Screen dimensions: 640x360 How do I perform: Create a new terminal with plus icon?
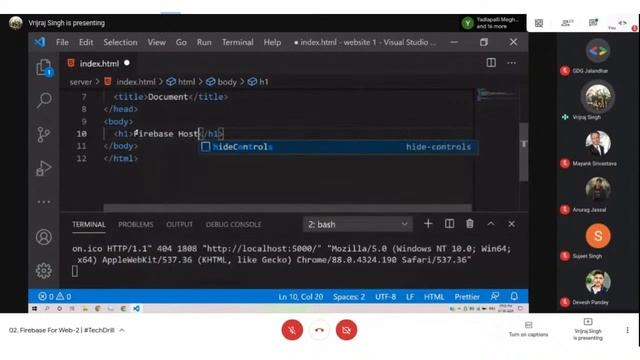(428, 224)
